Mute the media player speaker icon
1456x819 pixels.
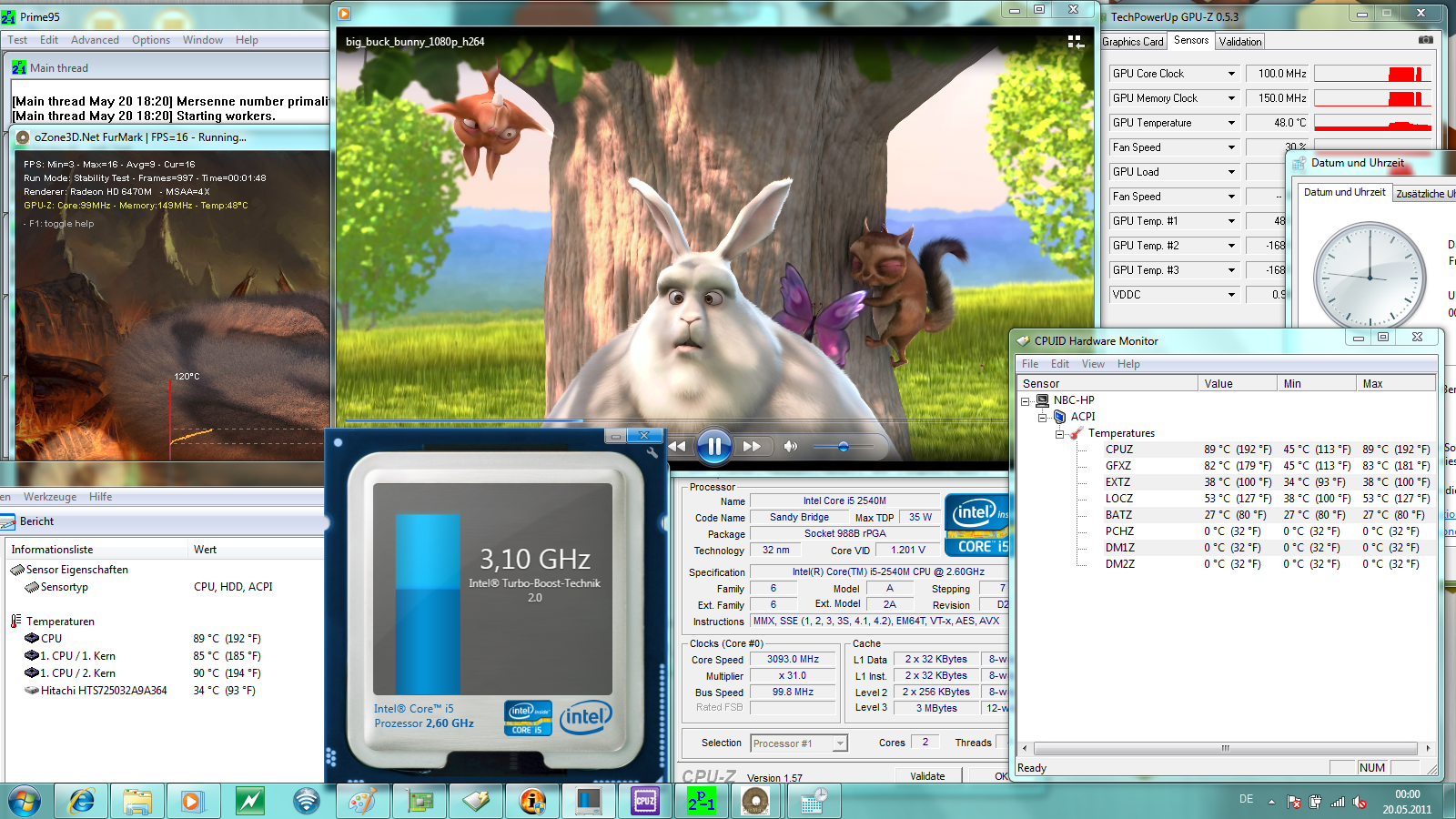(x=791, y=446)
